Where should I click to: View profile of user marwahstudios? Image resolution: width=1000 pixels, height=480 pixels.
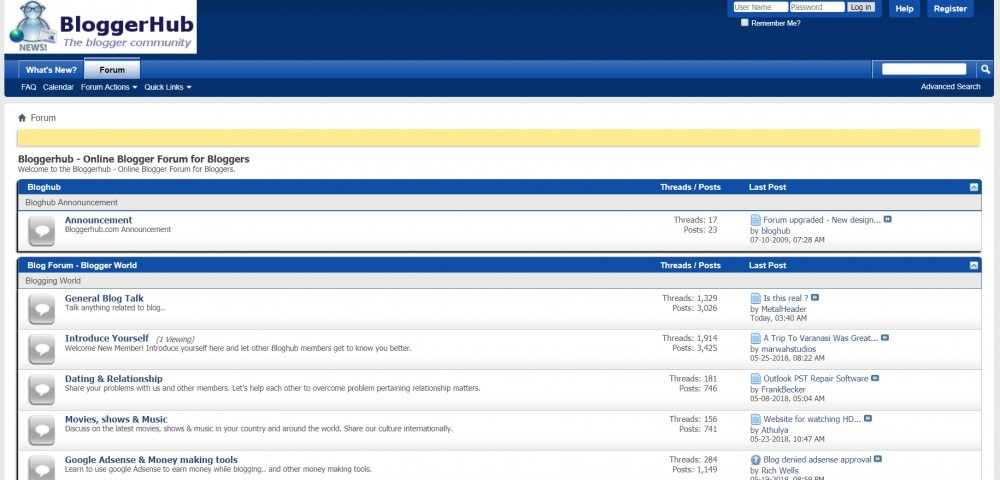point(788,349)
